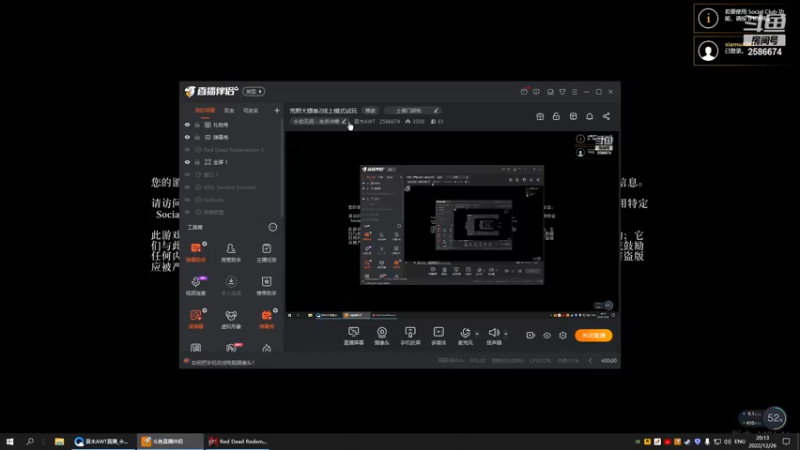The width and height of the screenshot is (800, 450).
Task: Switch to the 双击 scene tab
Action: pyautogui.click(x=229, y=110)
